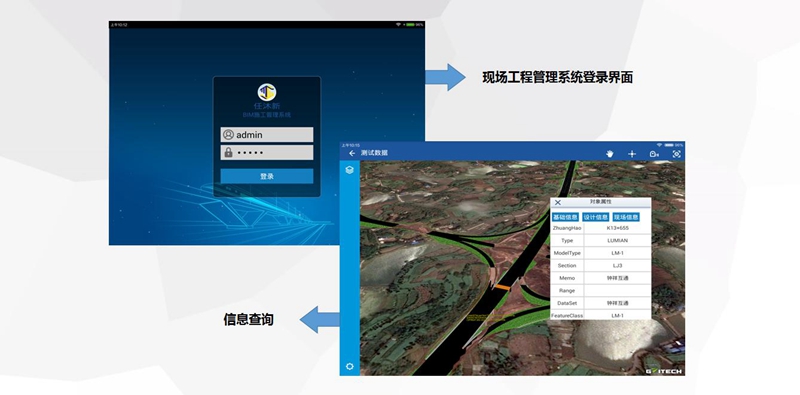
Task: Select the ZhuangHao K13+655 row
Action: pyautogui.click(x=601, y=228)
